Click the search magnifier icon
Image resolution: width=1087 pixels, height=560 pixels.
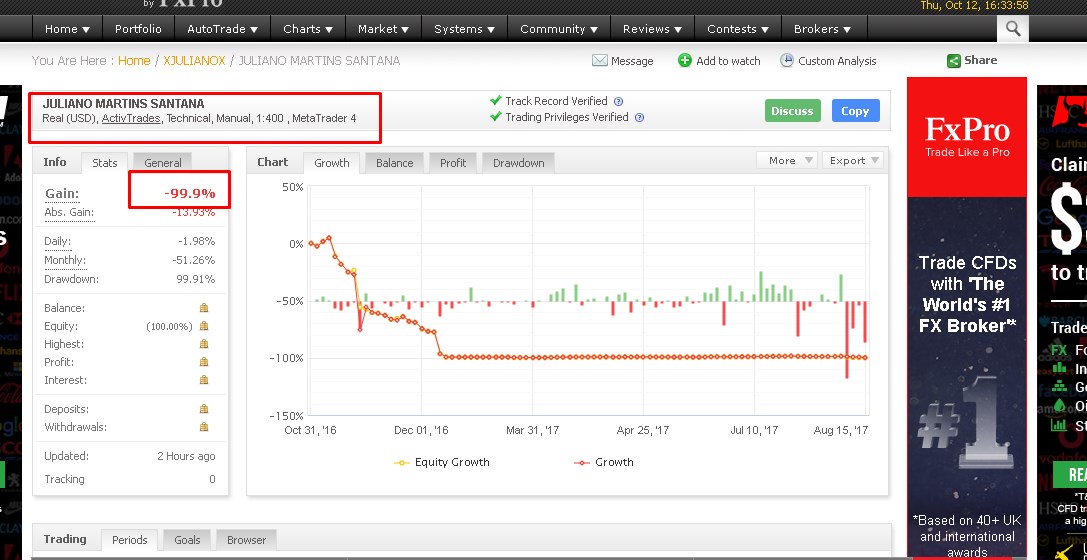coord(1013,29)
